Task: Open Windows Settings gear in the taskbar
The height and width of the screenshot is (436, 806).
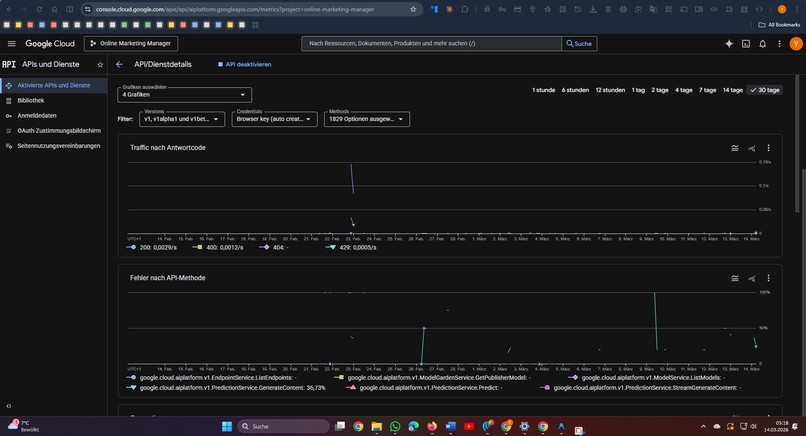Action: click(x=524, y=426)
